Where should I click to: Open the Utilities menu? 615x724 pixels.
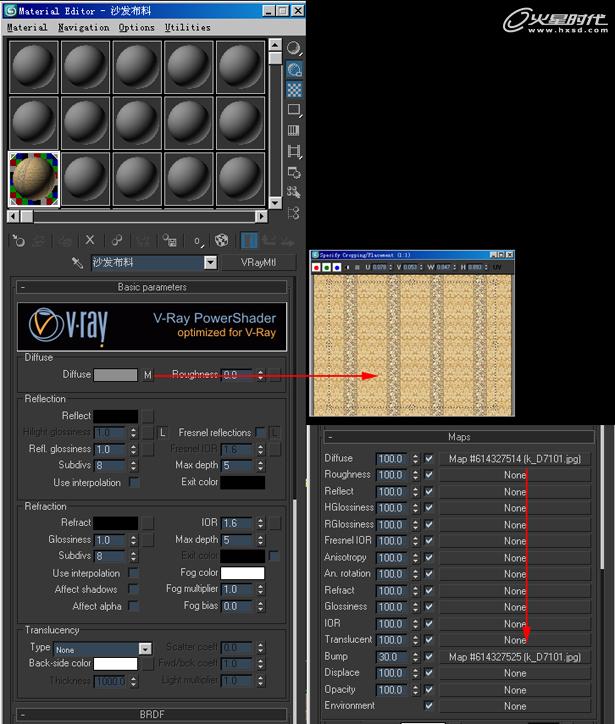[187, 28]
